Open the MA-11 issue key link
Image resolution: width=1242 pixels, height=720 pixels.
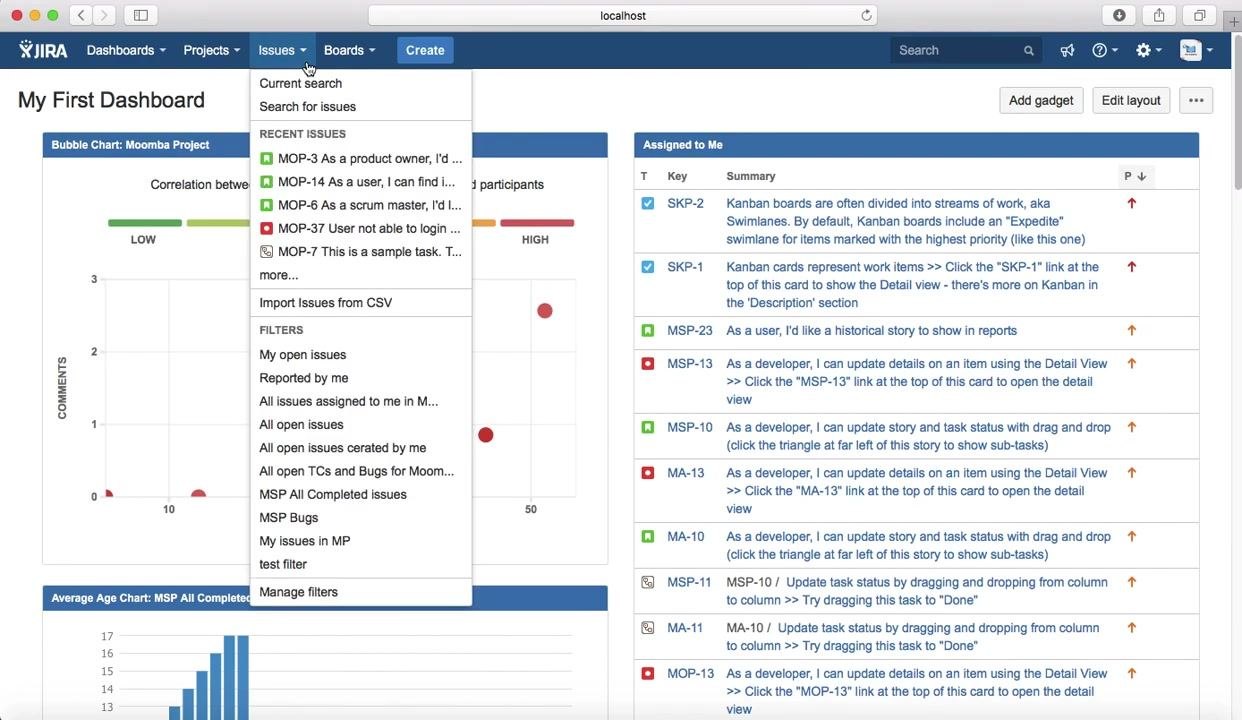(685, 628)
